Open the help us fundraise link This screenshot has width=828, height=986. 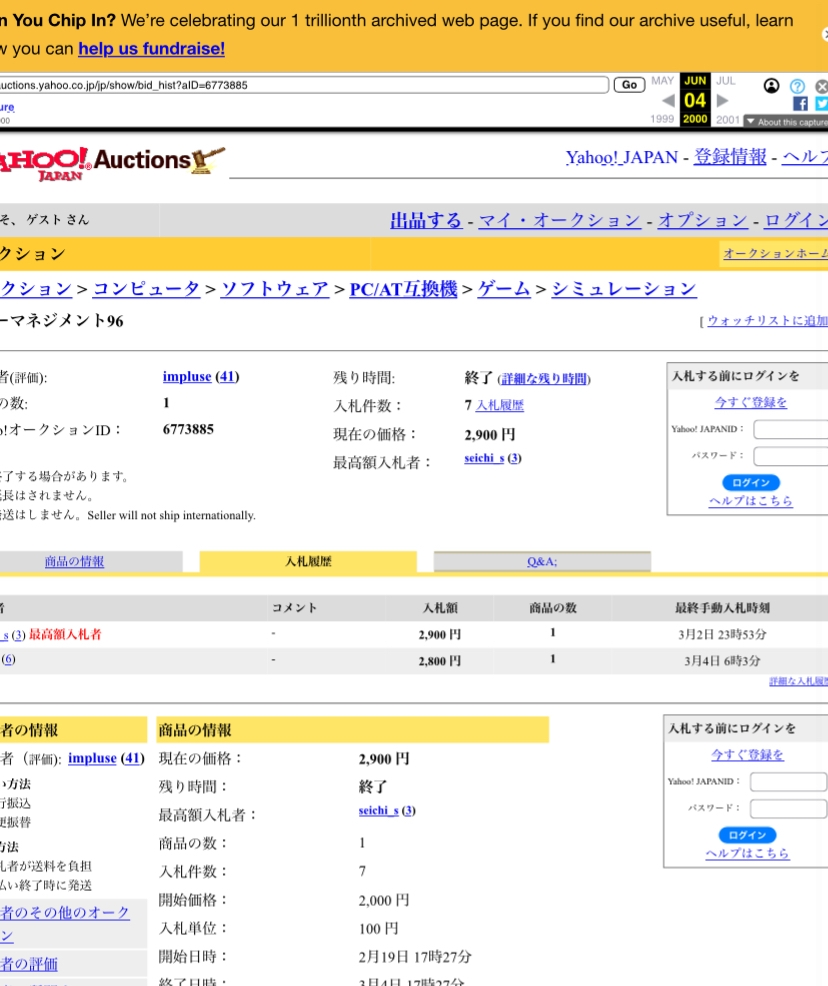click(152, 48)
